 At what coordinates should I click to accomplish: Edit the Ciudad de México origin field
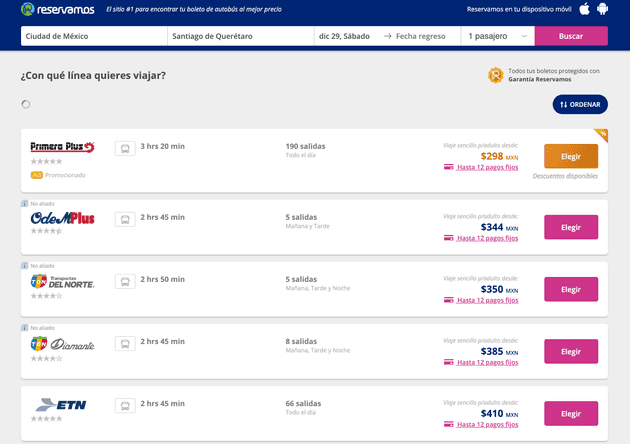[94, 36]
